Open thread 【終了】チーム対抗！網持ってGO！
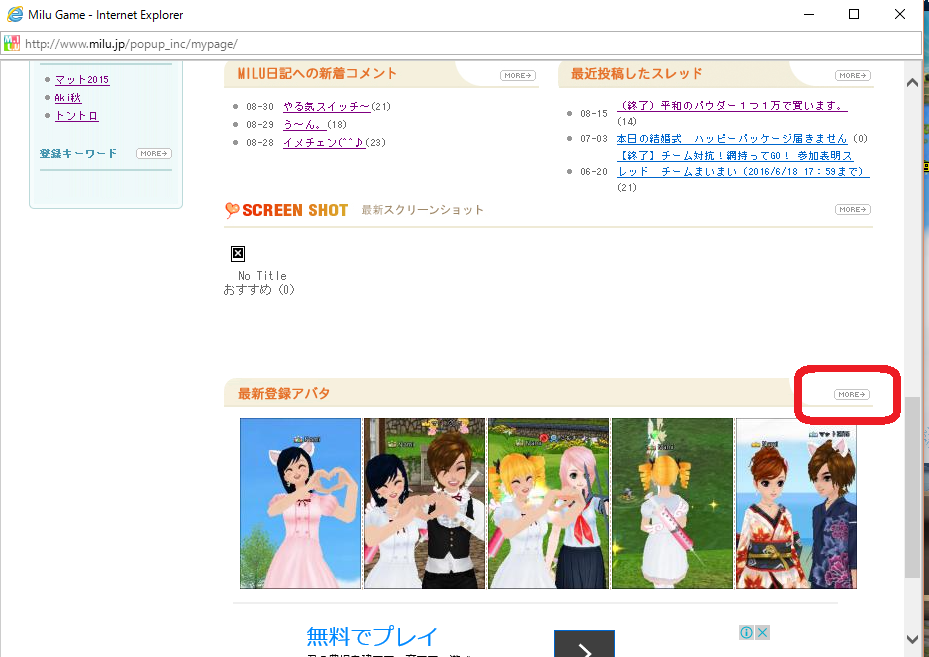Screen dimensions: 929x657 743,164
